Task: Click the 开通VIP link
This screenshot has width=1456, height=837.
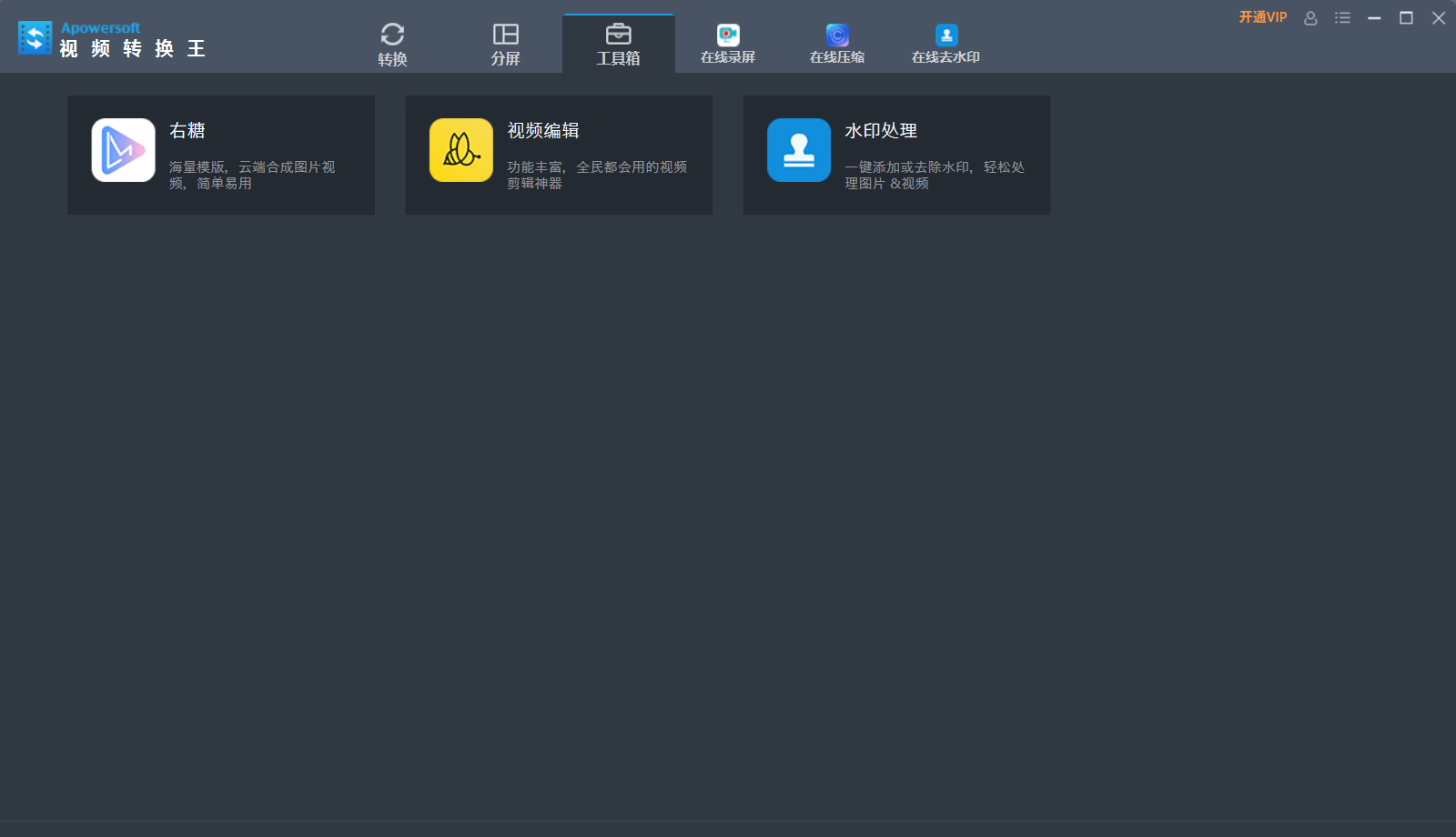Action: coord(1263,17)
